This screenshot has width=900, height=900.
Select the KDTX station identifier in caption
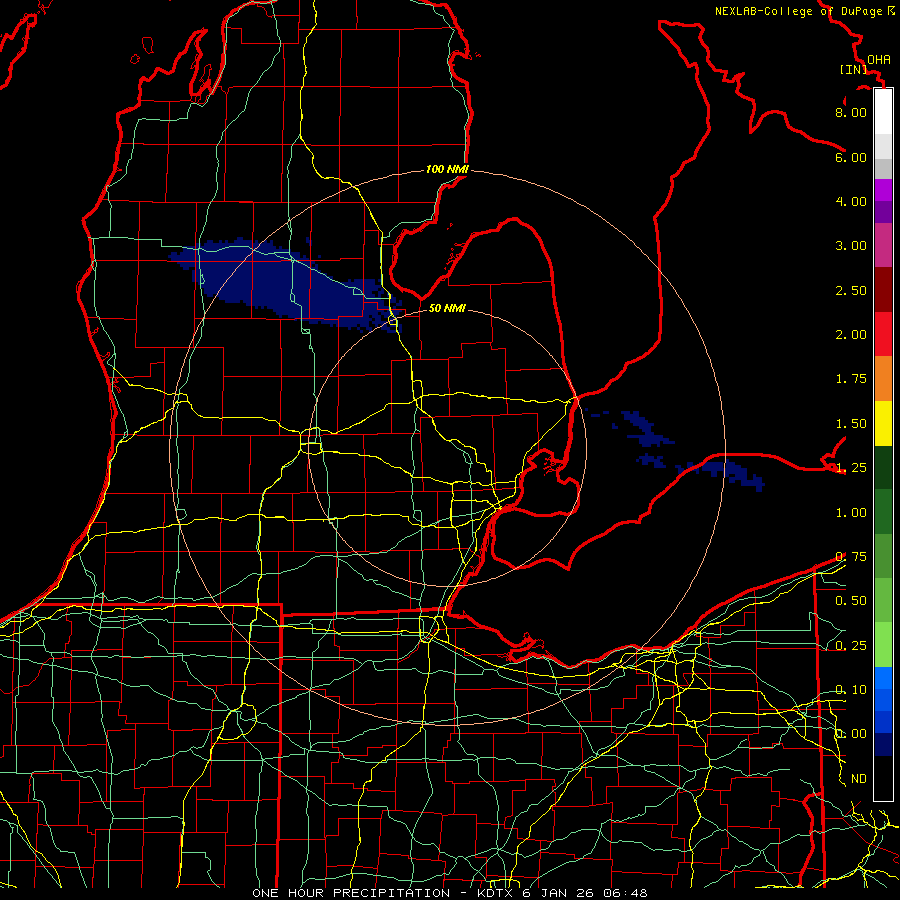click(496, 893)
